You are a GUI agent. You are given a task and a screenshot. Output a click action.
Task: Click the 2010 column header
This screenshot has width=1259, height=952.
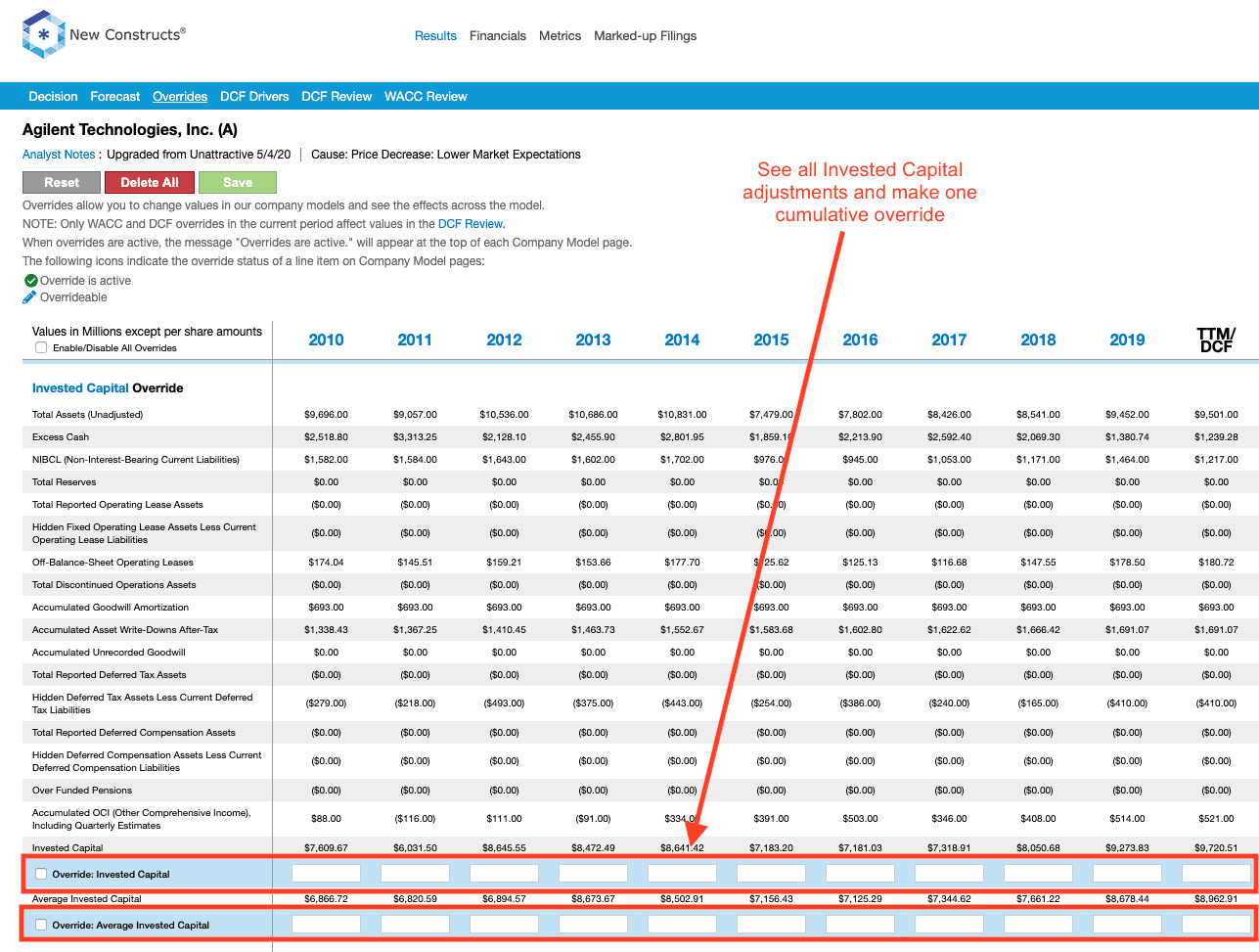[x=326, y=340]
